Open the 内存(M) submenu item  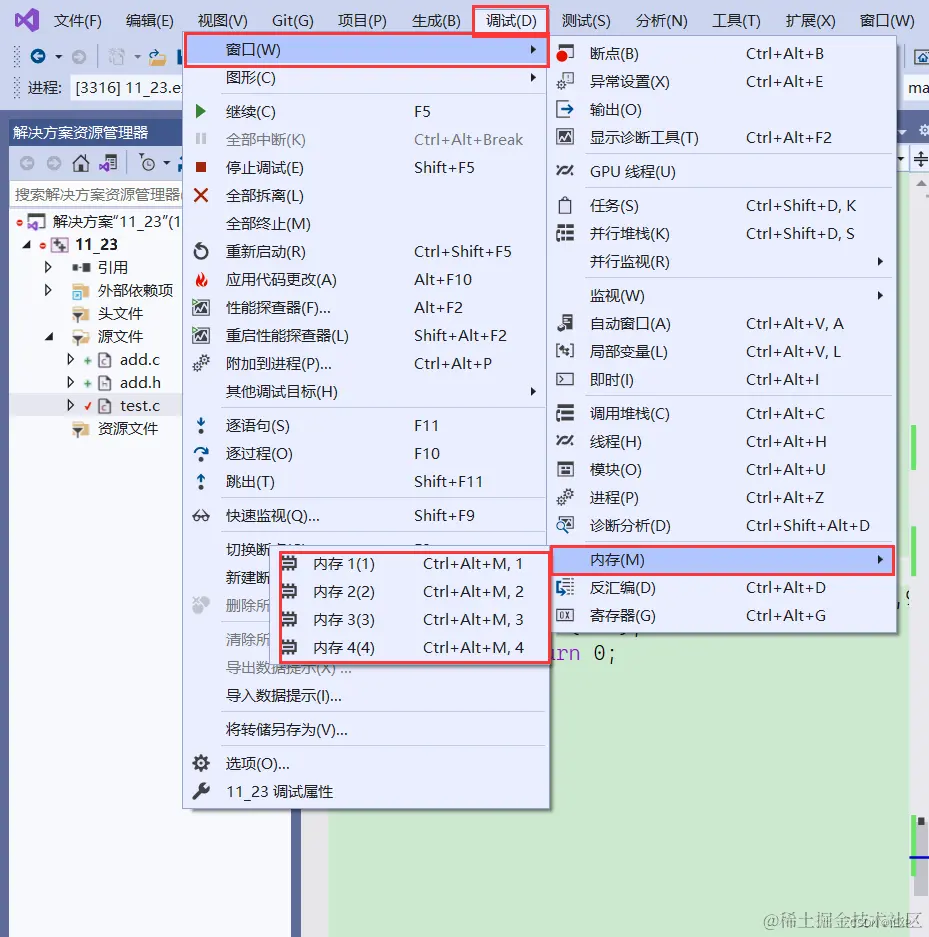(x=722, y=560)
